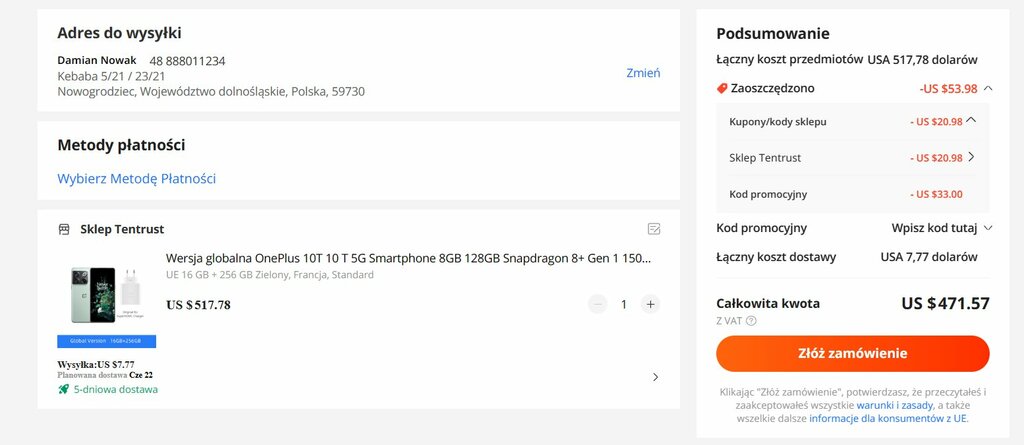
Task: Click the Tentrust store icon
Action: 64,229
